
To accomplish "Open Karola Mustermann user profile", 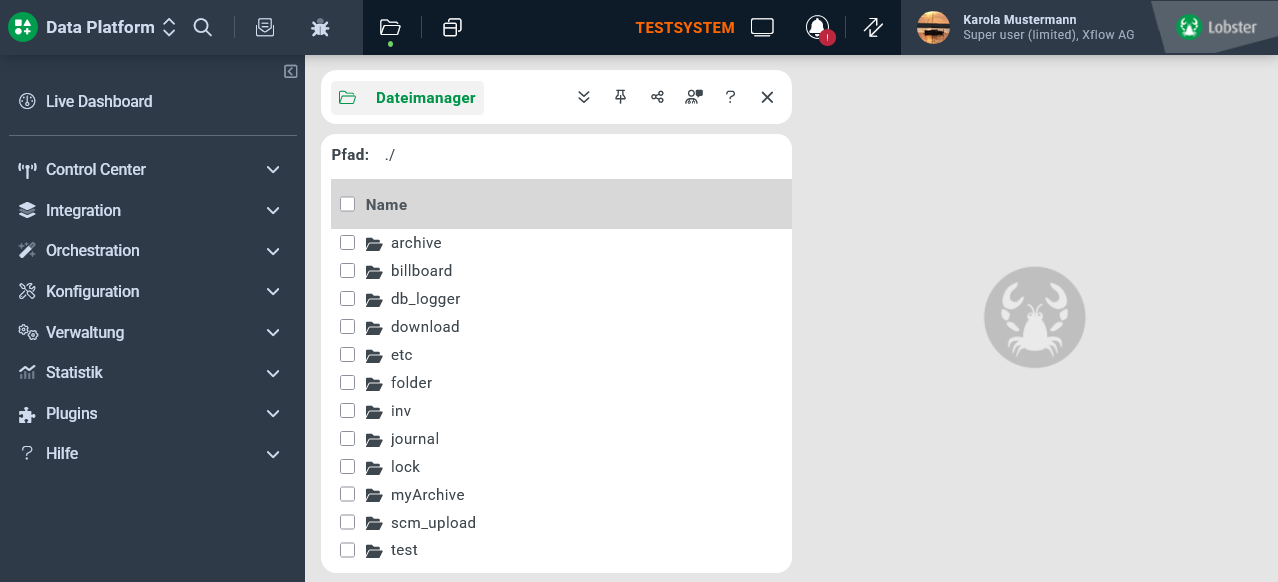I will point(1026,27).
